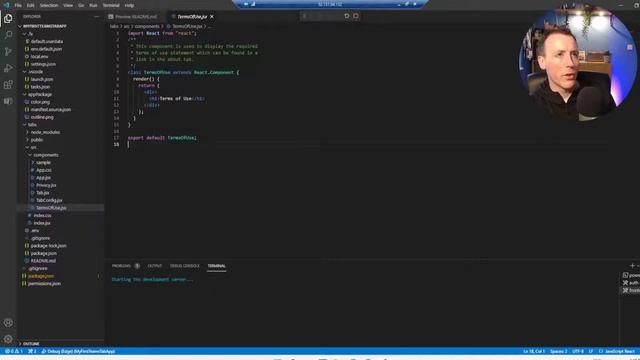Open the Accounts menu in activity bar

coord(8,323)
